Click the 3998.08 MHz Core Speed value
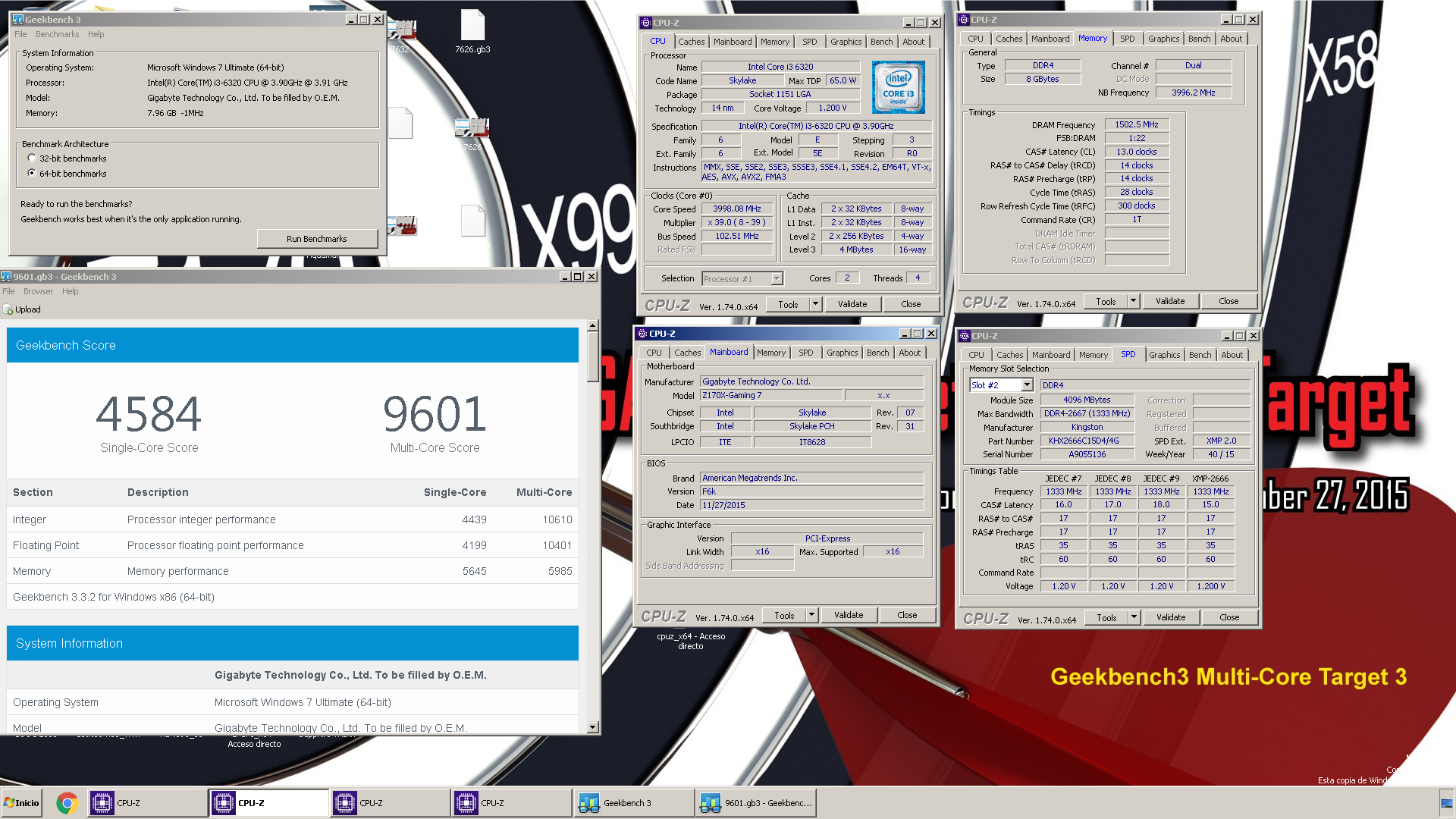 click(737, 209)
